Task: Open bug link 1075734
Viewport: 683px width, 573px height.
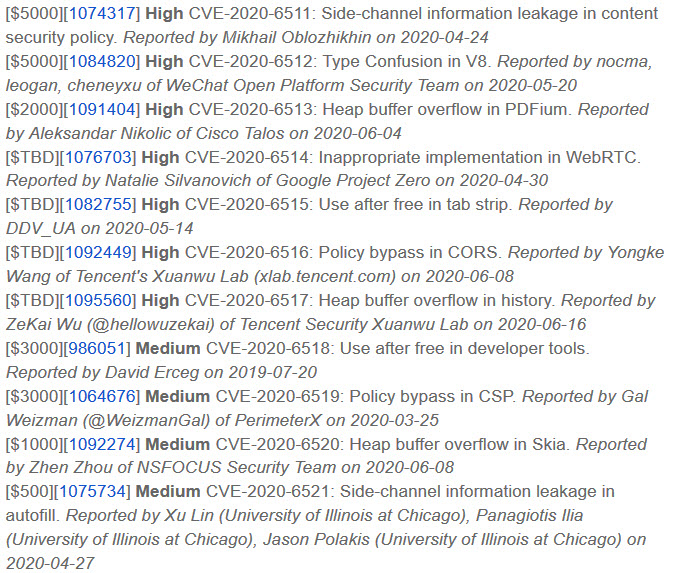Action: pos(93,491)
